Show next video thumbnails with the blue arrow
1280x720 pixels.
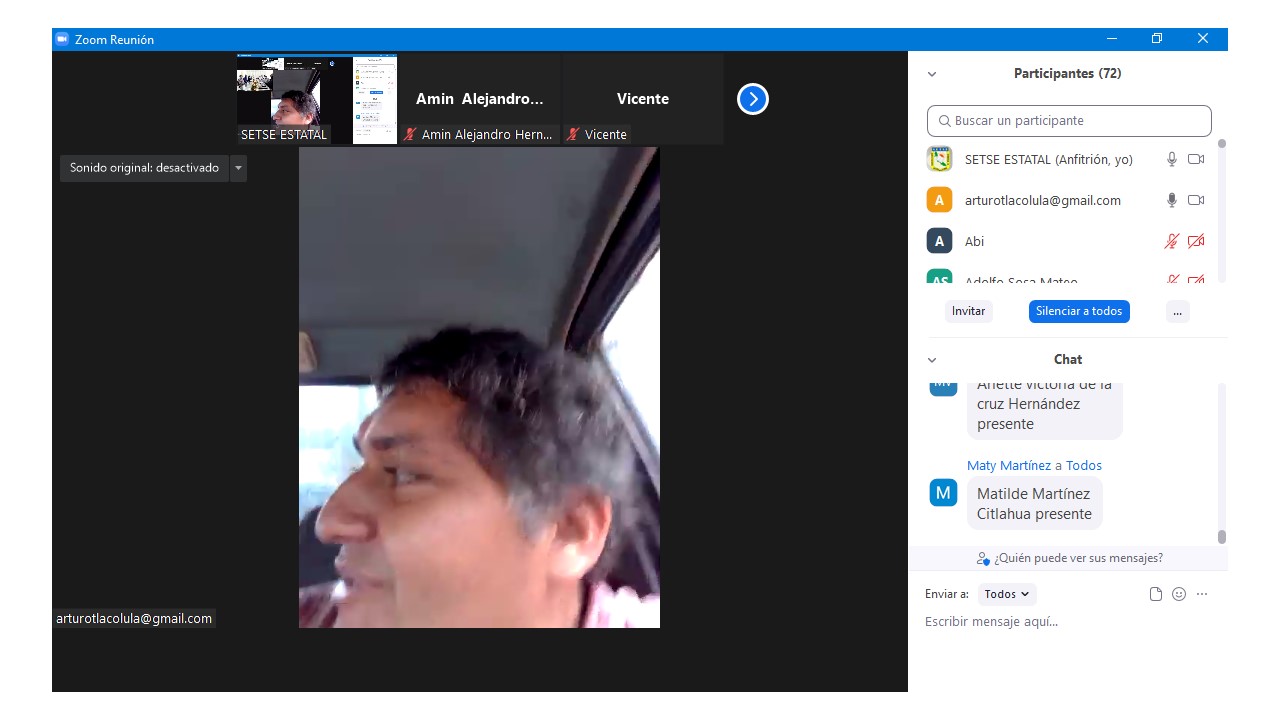coord(753,99)
